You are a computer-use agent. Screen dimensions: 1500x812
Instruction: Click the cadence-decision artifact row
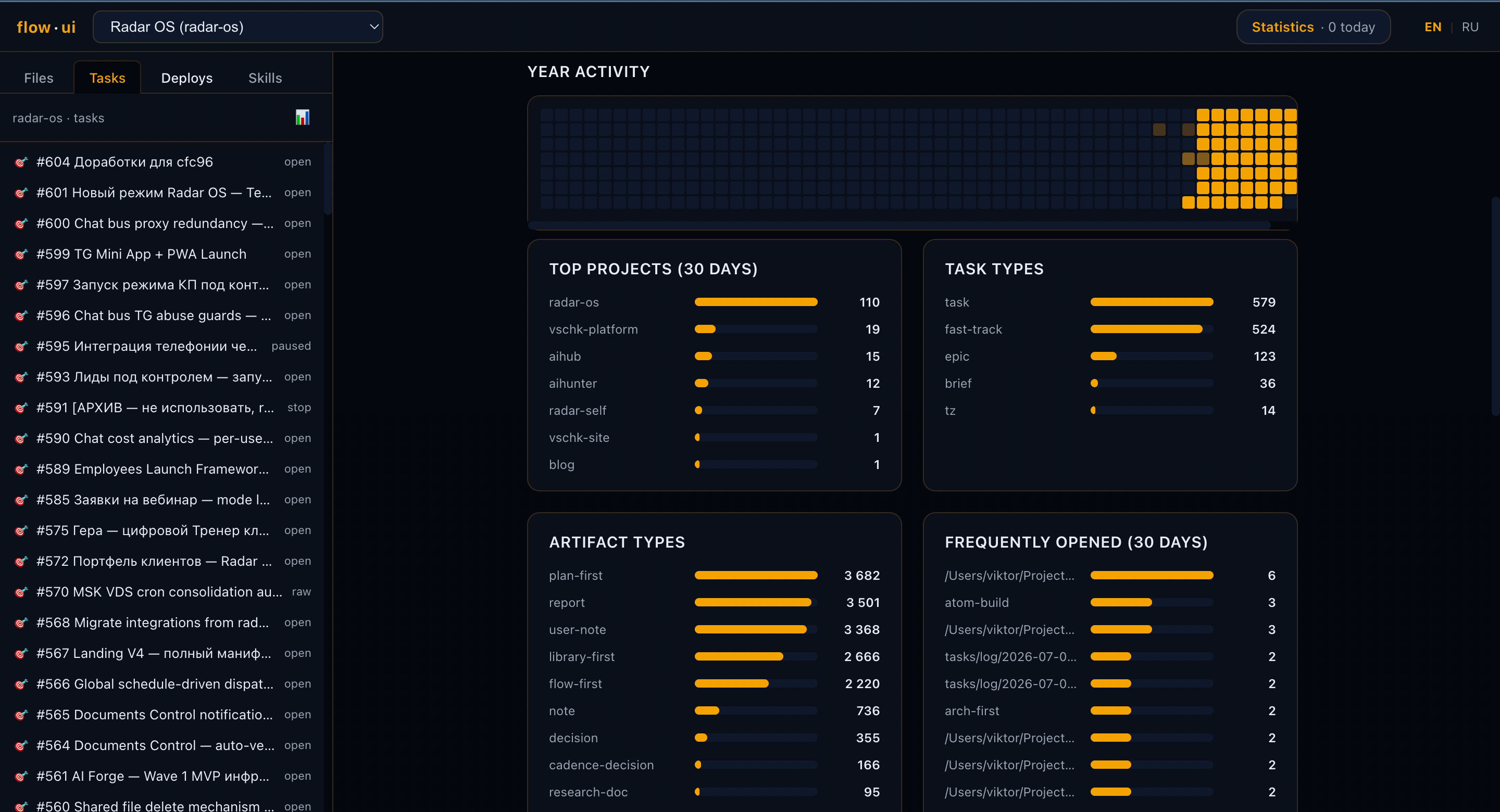point(714,765)
